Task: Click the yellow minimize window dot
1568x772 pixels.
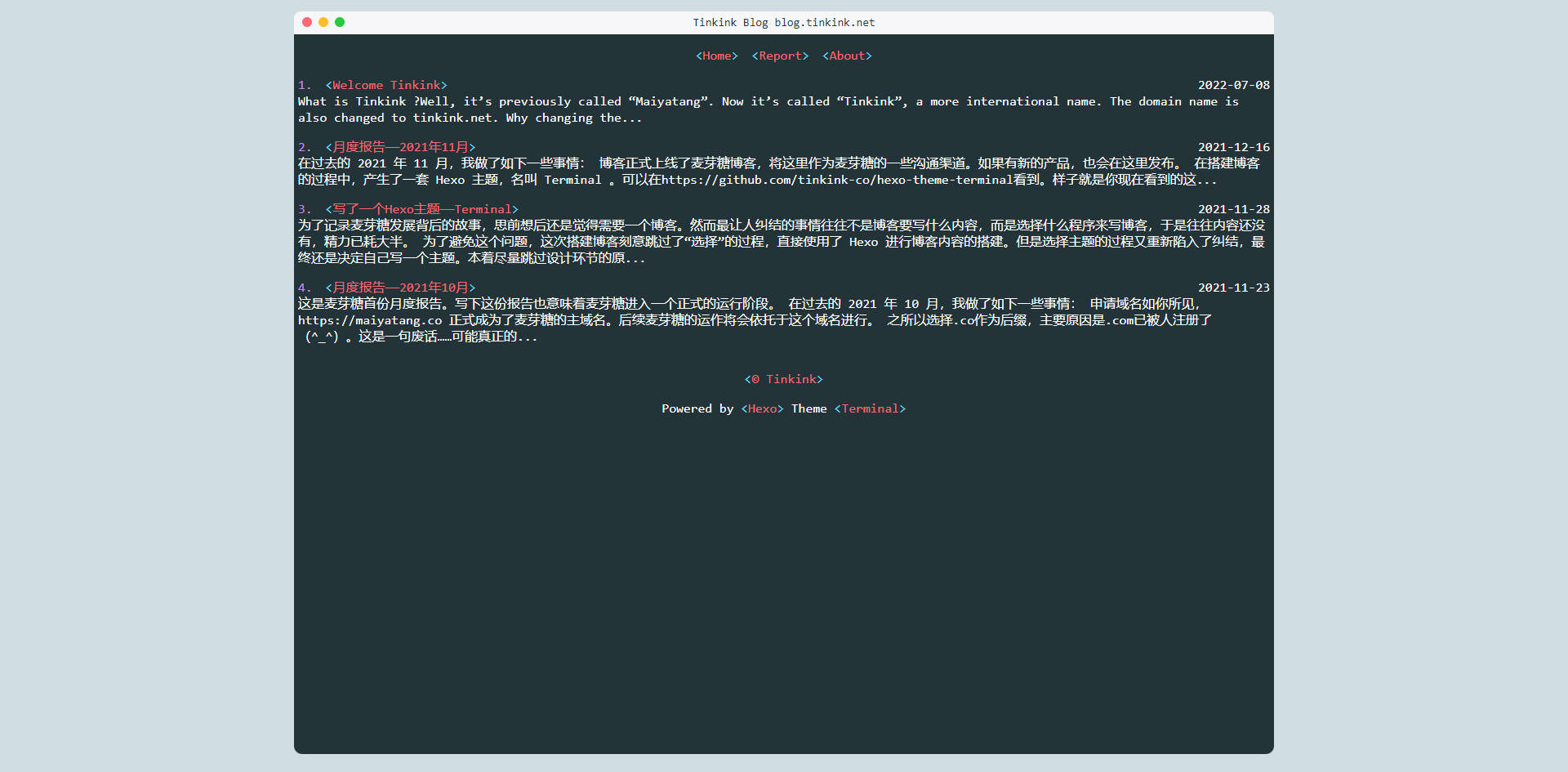Action: coord(323,22)
